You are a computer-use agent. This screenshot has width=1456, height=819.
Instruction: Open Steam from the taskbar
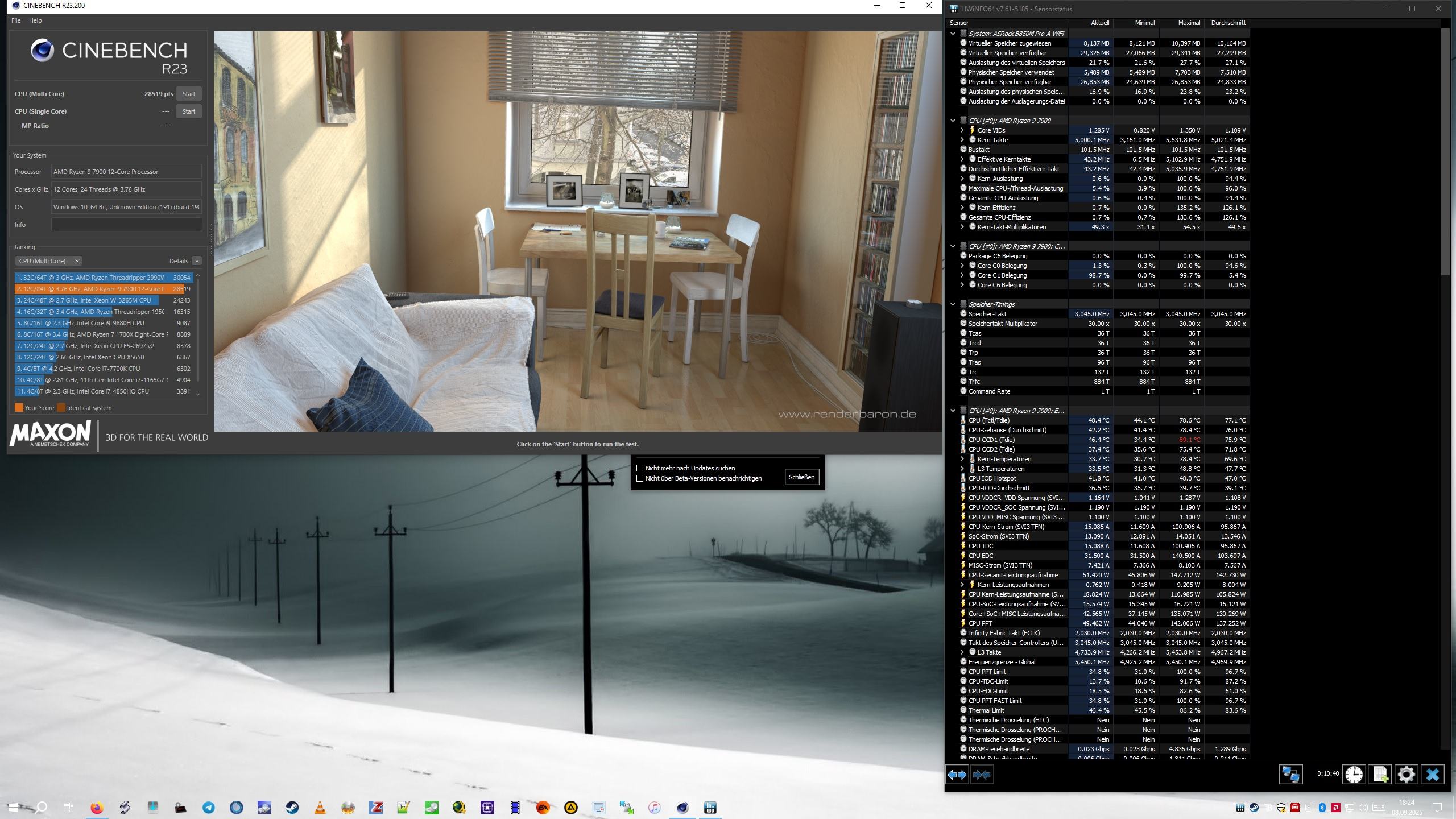click(292, 808)
